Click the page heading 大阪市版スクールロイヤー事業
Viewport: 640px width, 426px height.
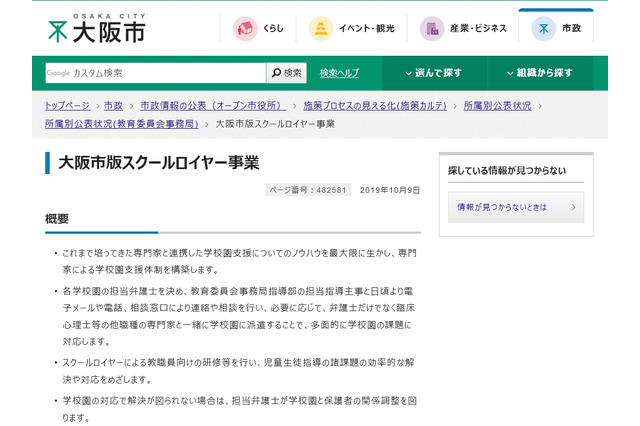[x=159, y=163]
